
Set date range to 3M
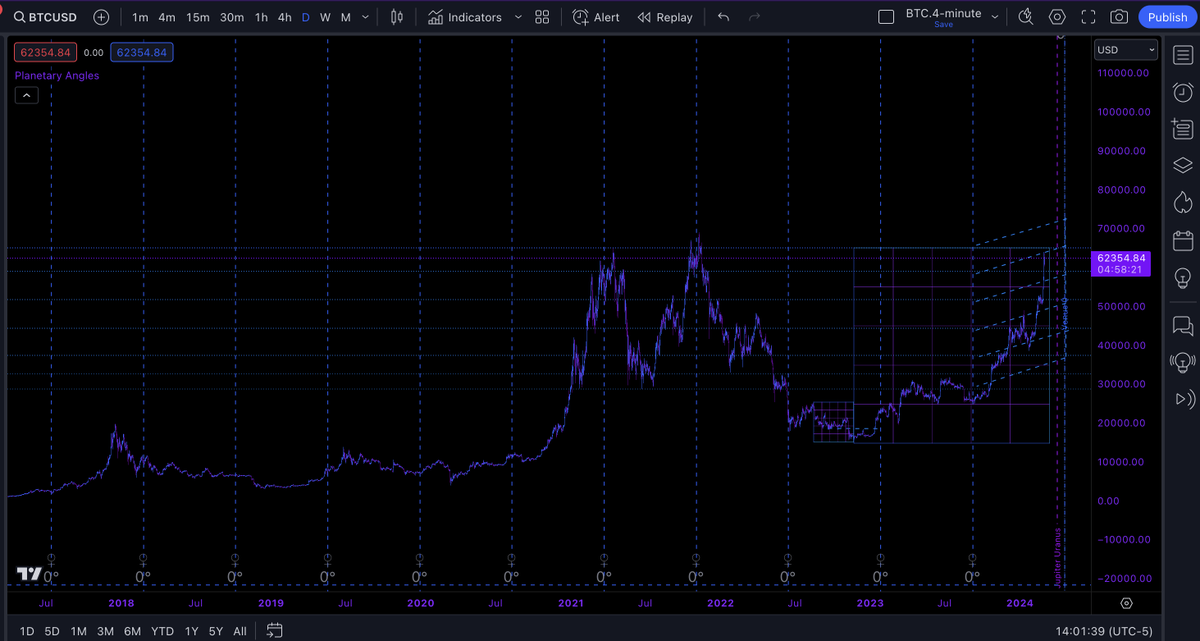[x=105, y=631]
